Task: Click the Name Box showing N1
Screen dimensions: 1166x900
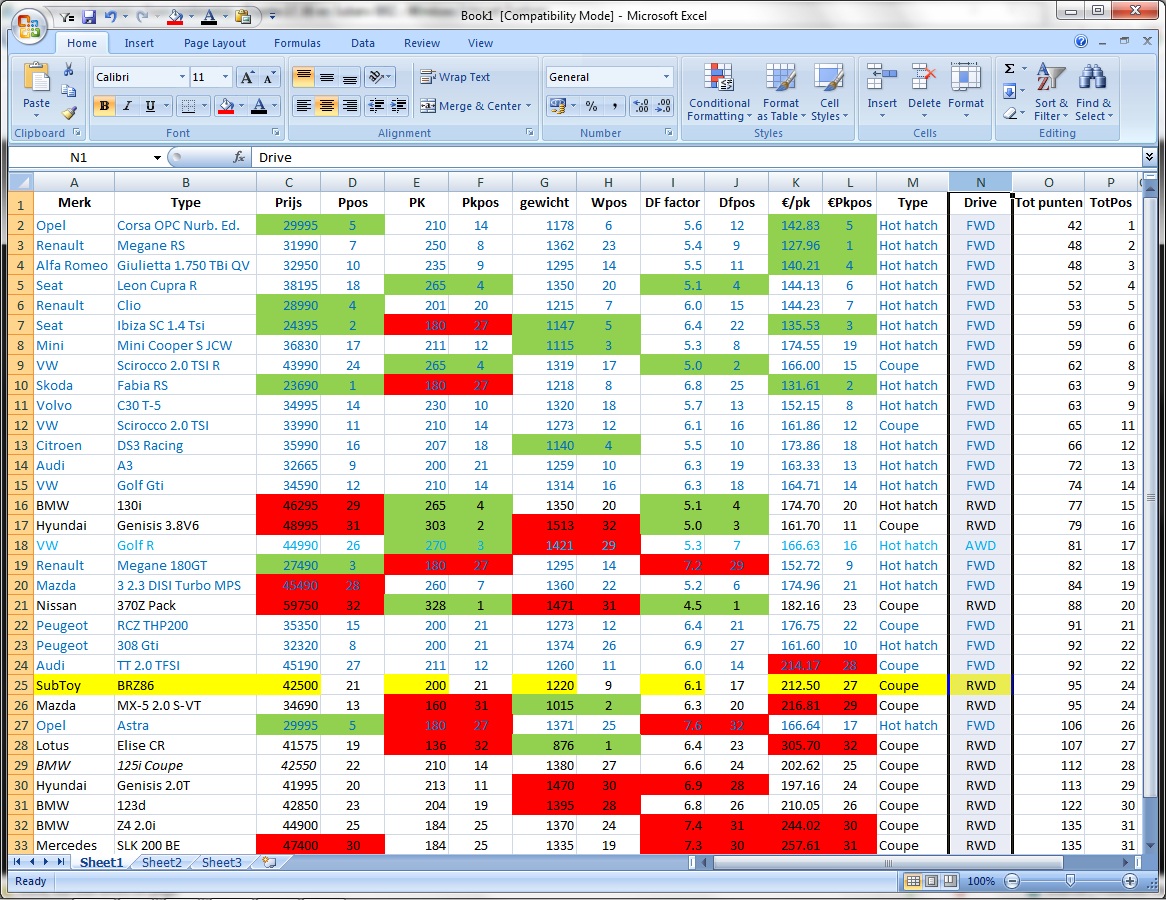Action: pyautogui.click(x=79, y=157)
